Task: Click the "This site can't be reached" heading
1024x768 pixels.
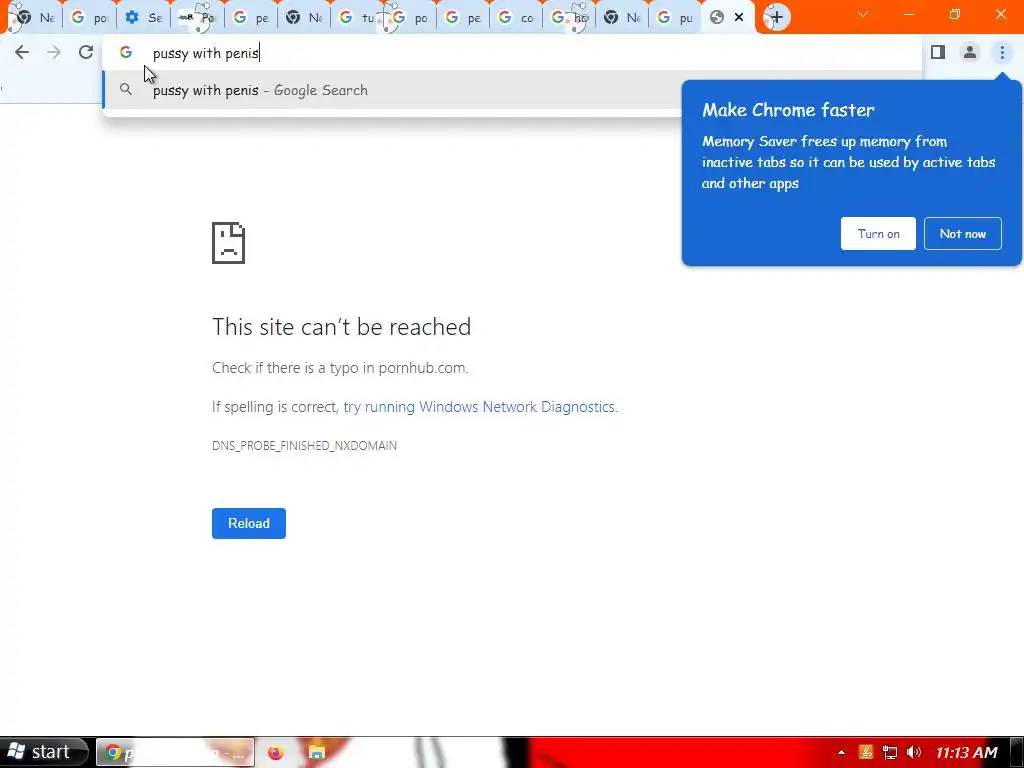Action: 342,327
